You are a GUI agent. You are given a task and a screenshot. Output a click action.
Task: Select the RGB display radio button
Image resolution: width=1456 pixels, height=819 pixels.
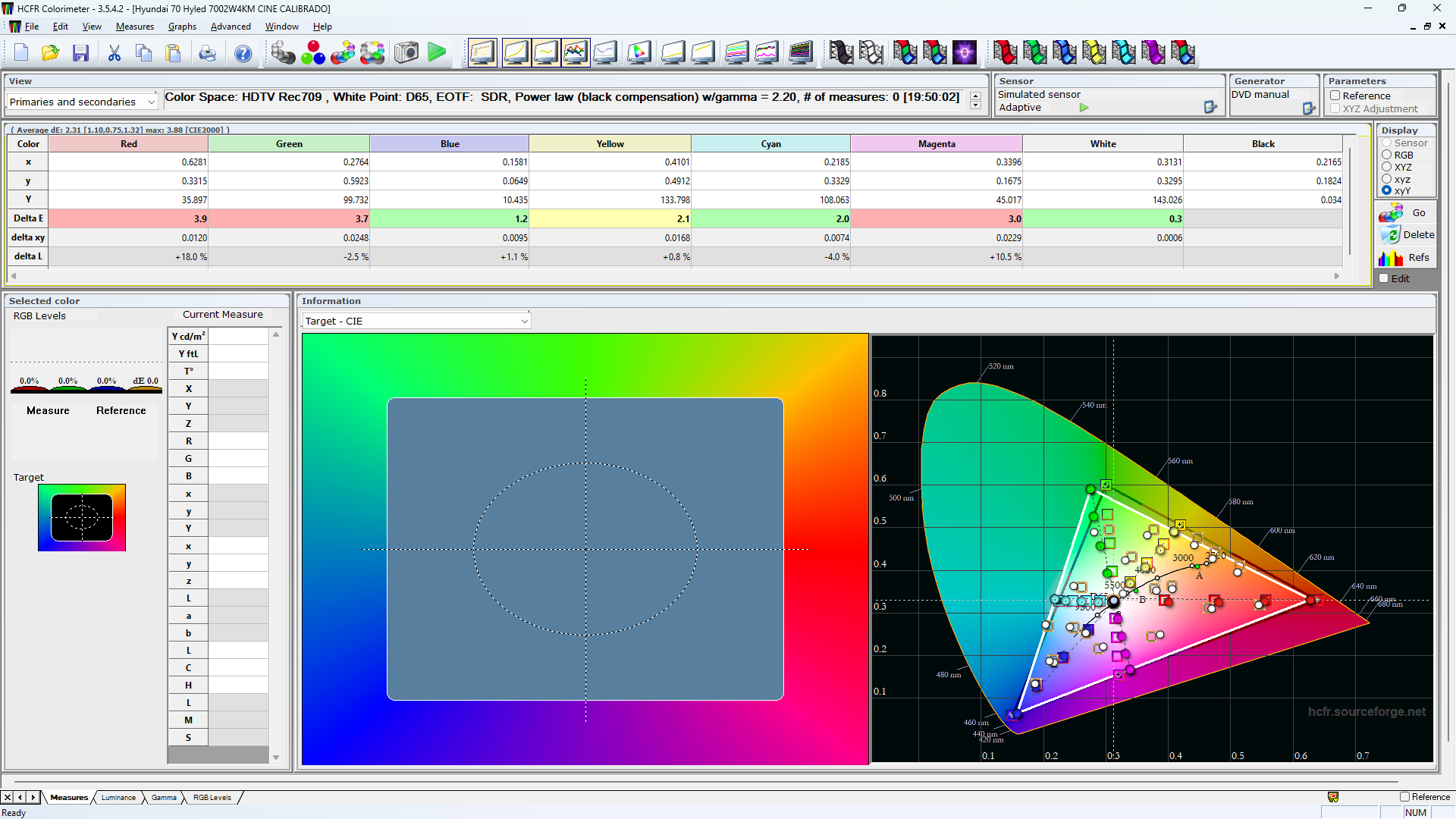1386,155
